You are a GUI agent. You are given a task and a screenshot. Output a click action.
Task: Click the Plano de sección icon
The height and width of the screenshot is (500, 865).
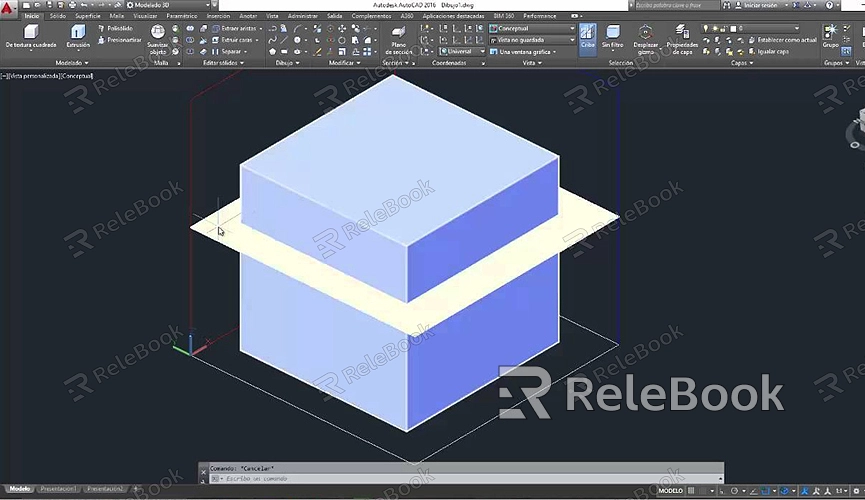pos(398,33)
